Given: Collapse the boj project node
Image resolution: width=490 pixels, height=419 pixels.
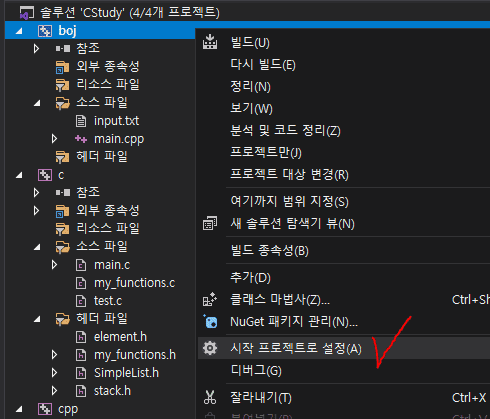Looking at the screenshot, I should coord(19,31).
